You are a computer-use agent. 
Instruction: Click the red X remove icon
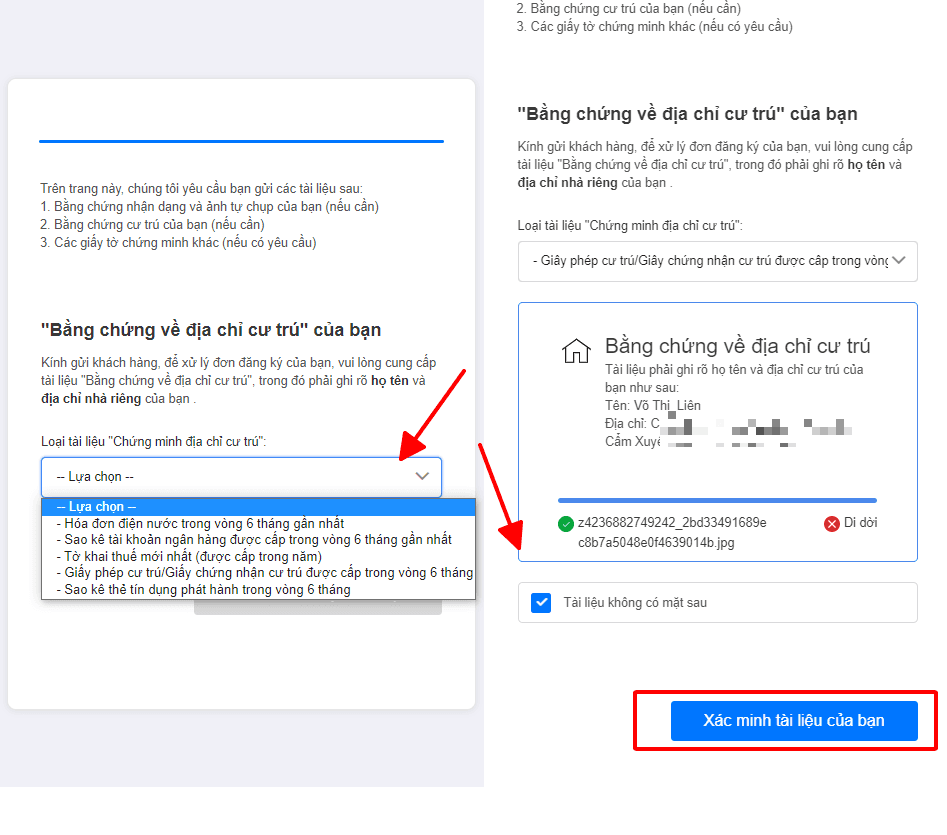point(832,523)
